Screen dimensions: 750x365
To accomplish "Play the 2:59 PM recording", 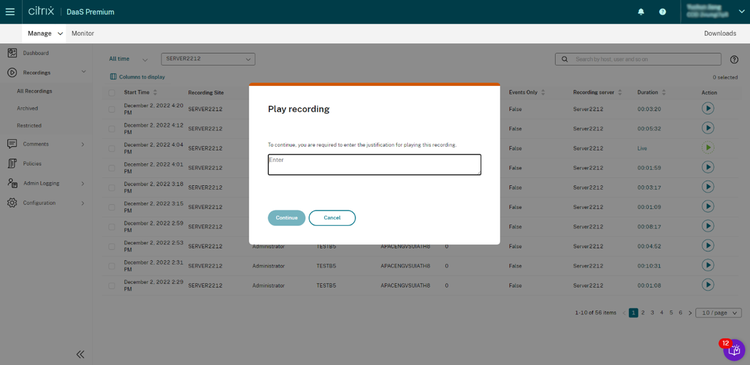I will [708, 226].
